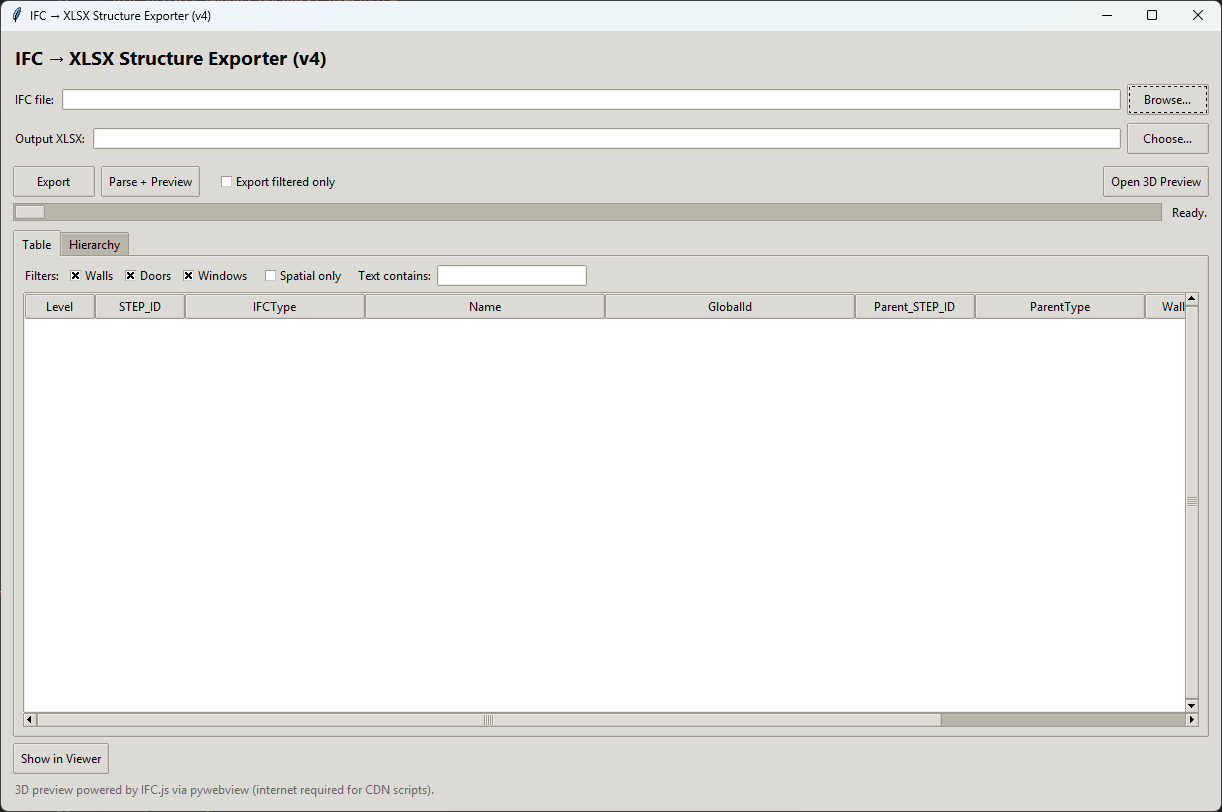The width and height of the screenshot is (1222, 812).
Task: Enable Spatial only filter
Action: tap(270, 276)
